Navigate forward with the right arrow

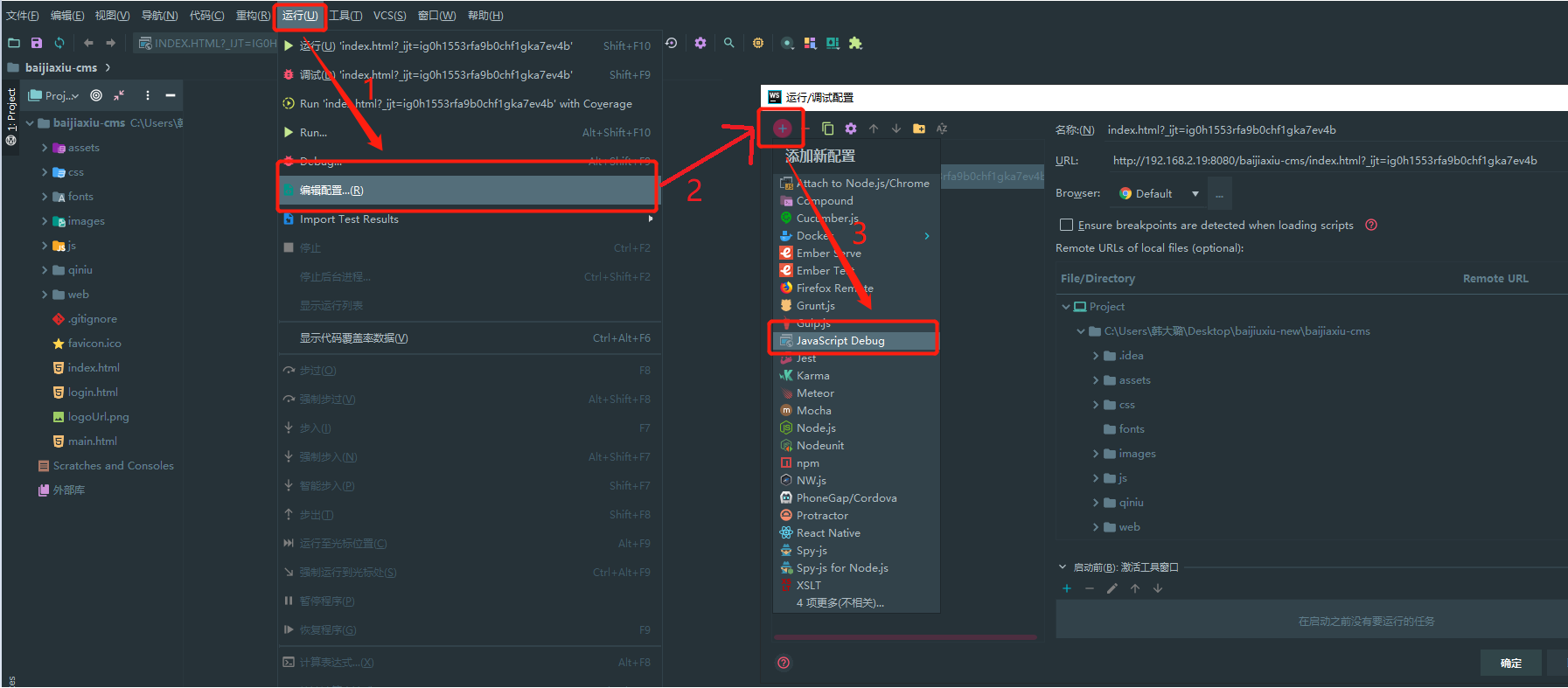click(x=110, y=43)
